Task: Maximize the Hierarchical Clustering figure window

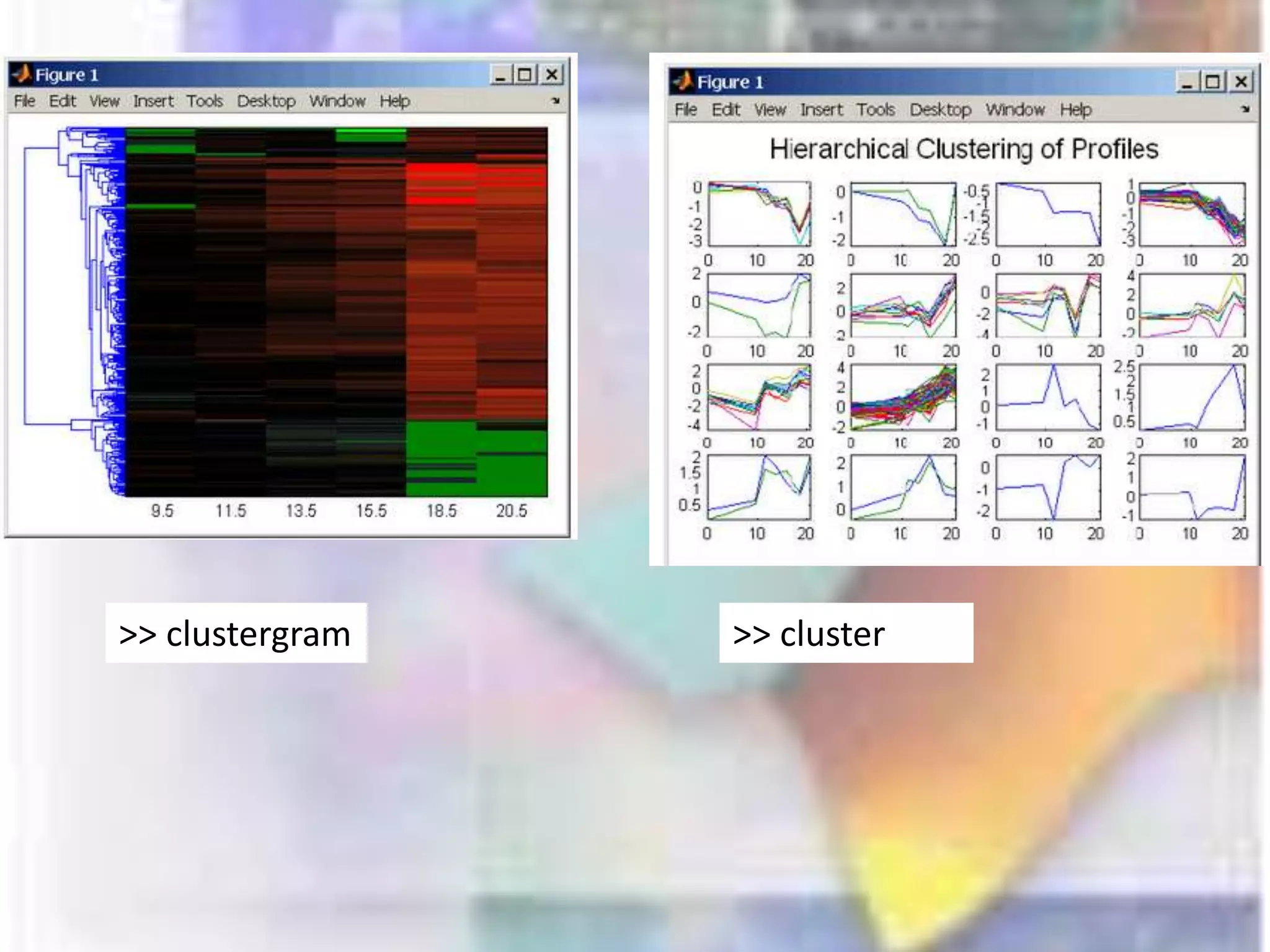Action: pos(1213,82)
